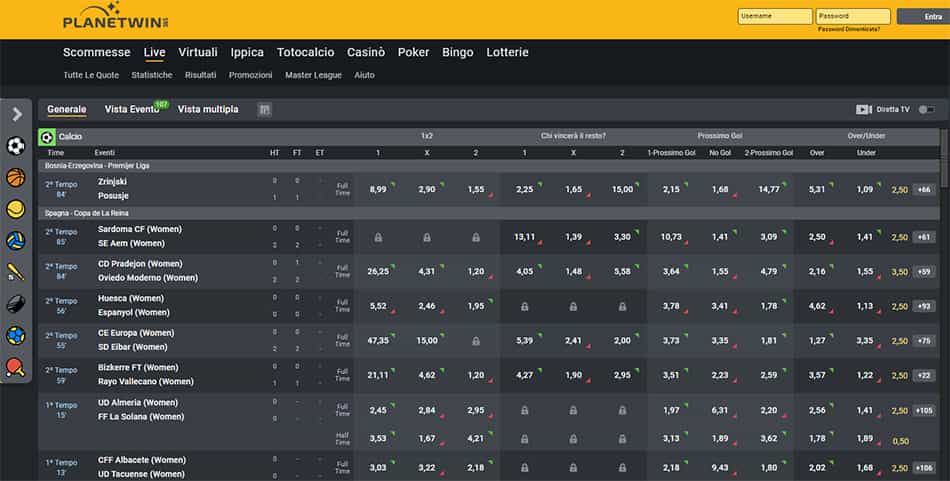Select odd 8,99 for Zrinjski home win
The image size is (950, 481).
coord(378,190)
